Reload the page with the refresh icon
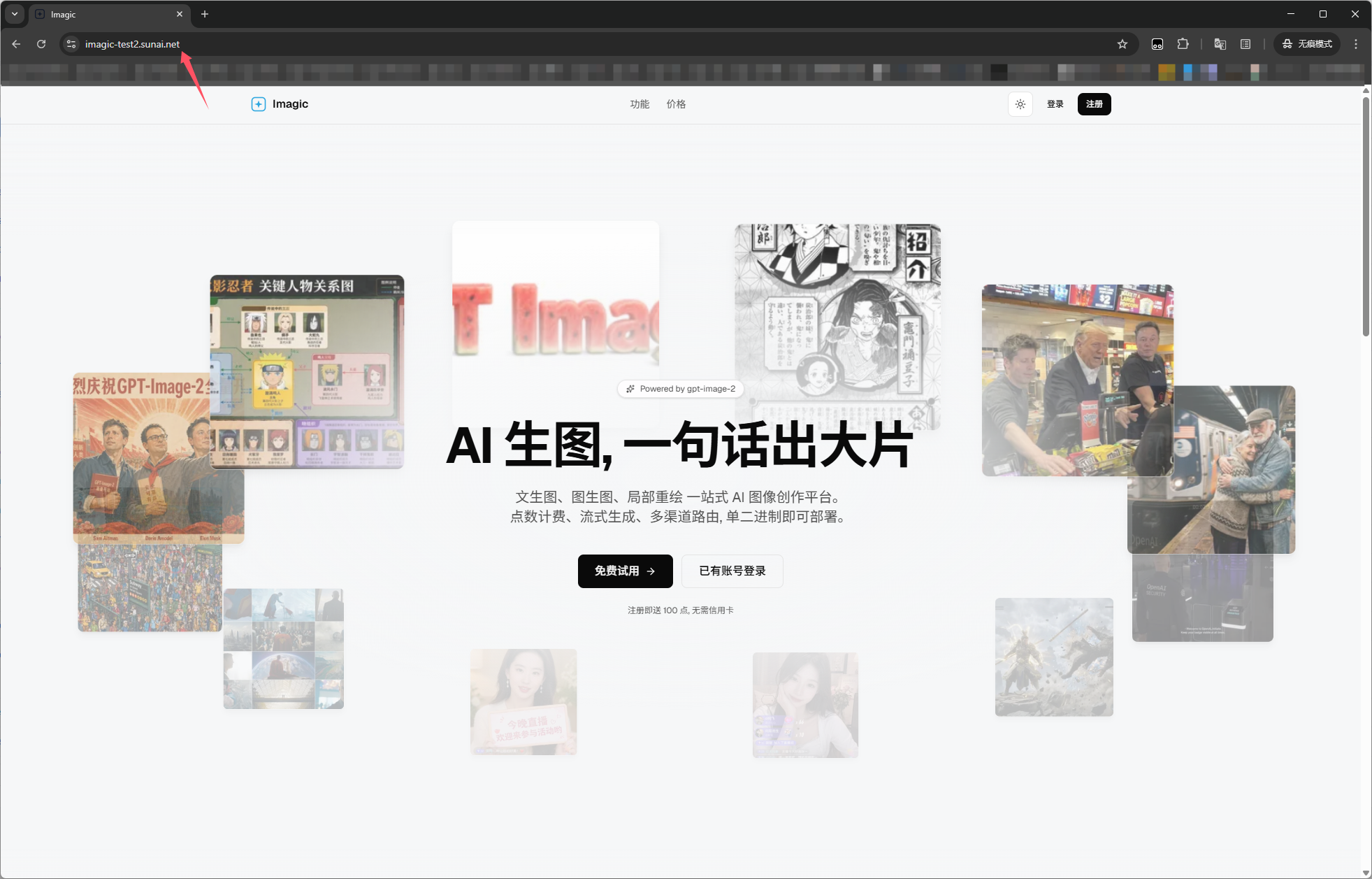 click(x=41, y=44)
